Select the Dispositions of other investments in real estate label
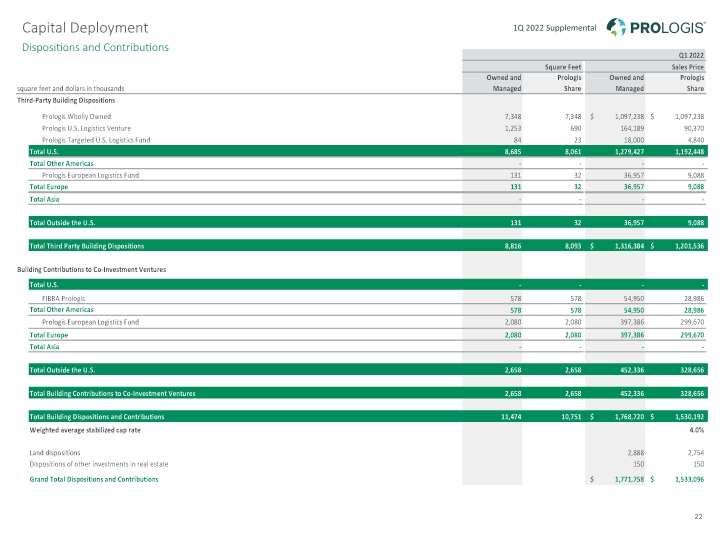The height and width of the screenshot is (540, 720). 99,464
